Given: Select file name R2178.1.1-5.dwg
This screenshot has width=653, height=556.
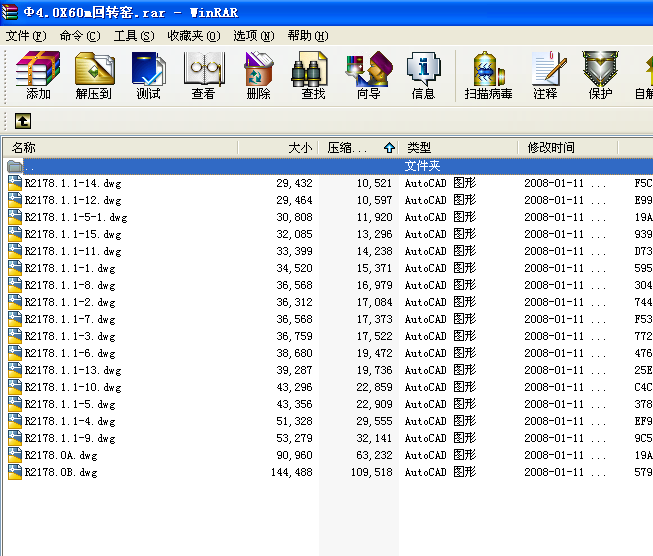Looking at the screenshot, I should 70,404.
